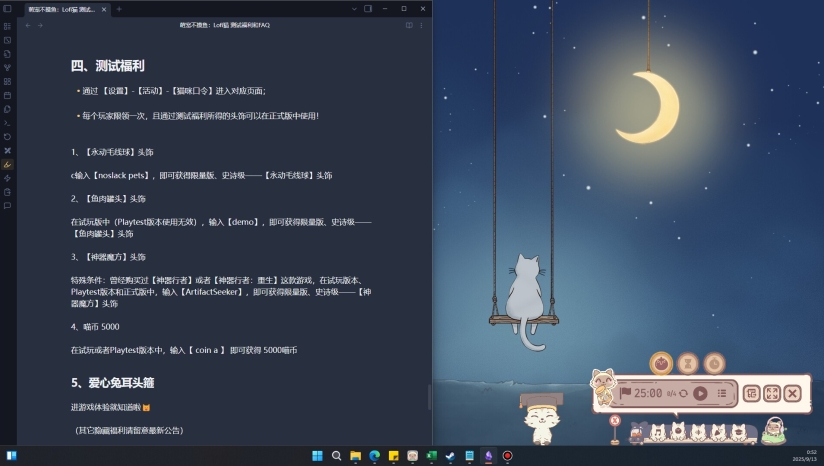The width and height of the screenshot is (824, 466).
Task: Click the music note cat on bus
Action: (657, 432)
